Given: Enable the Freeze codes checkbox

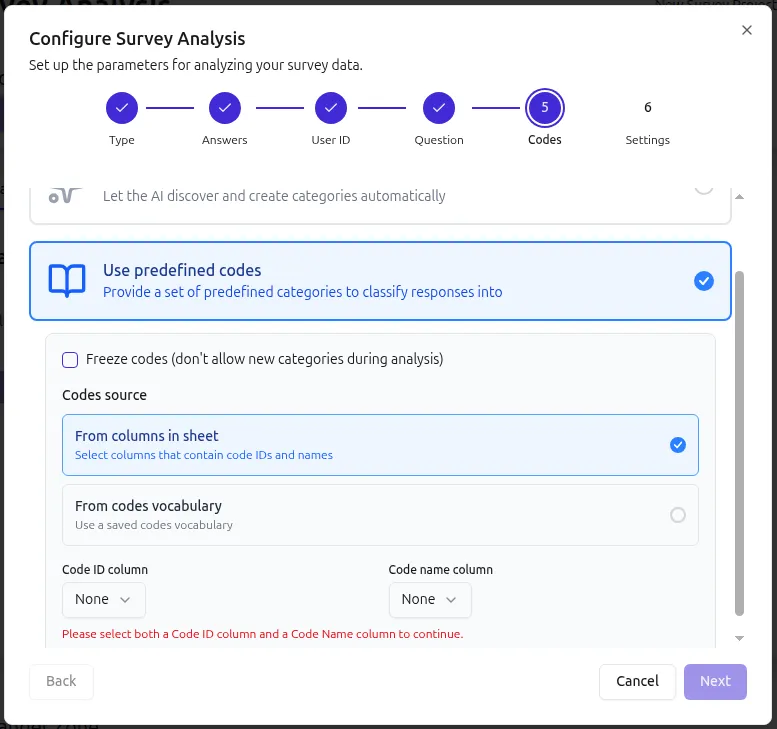Looking at the screenshot, I should coord(70,360).
